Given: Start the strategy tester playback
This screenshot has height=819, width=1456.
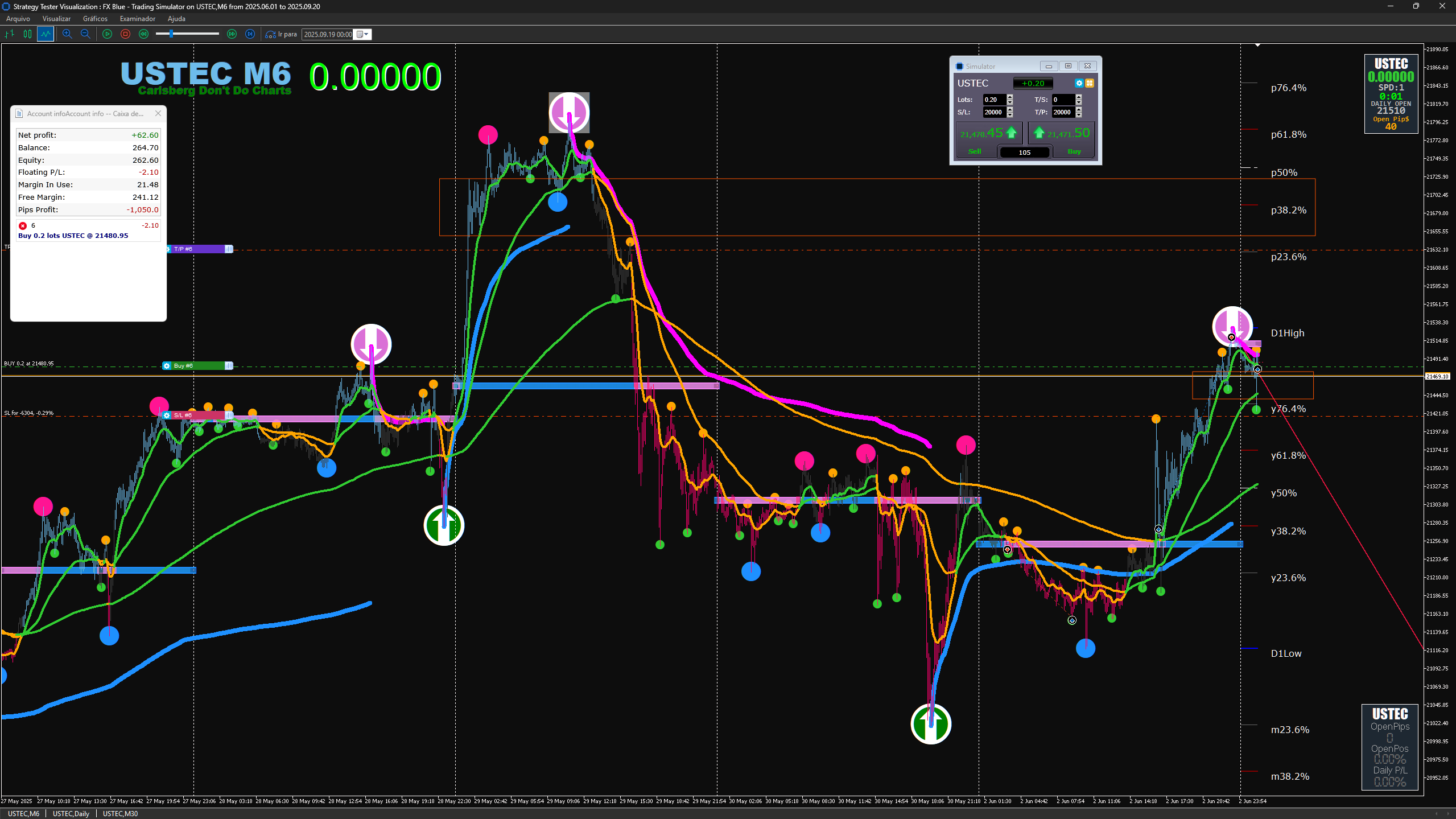Looking at the screenshot, I should tap(107, 34).
